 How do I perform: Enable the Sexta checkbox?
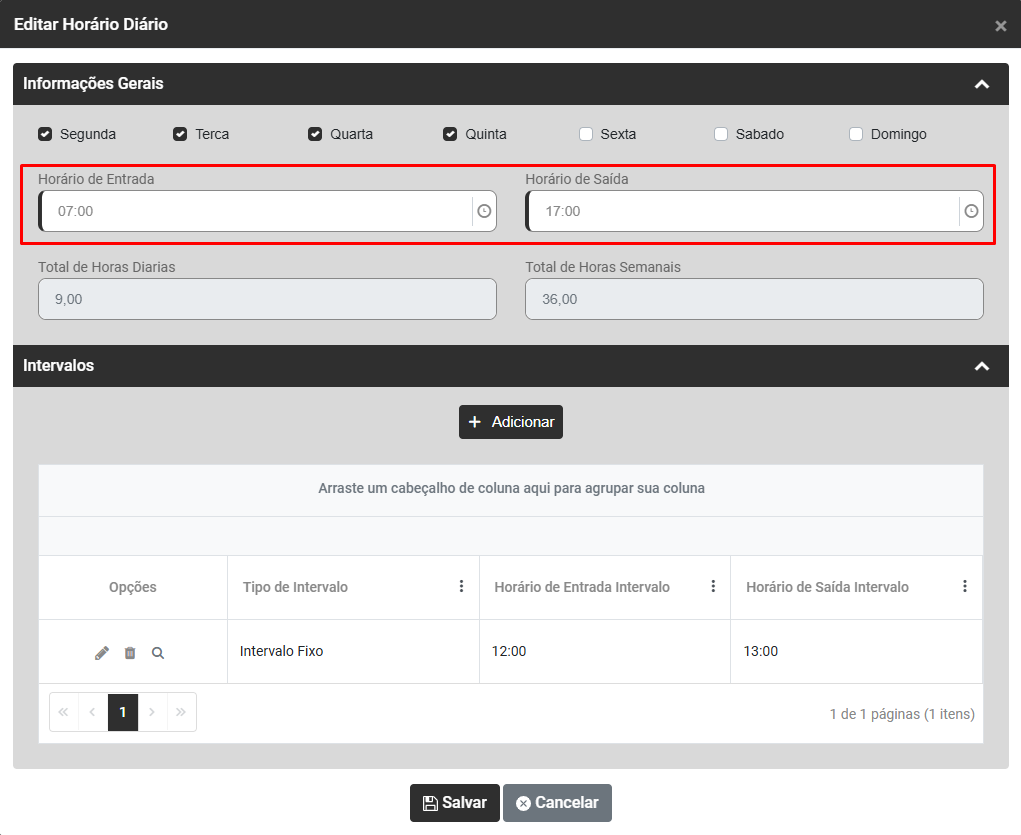586,134
